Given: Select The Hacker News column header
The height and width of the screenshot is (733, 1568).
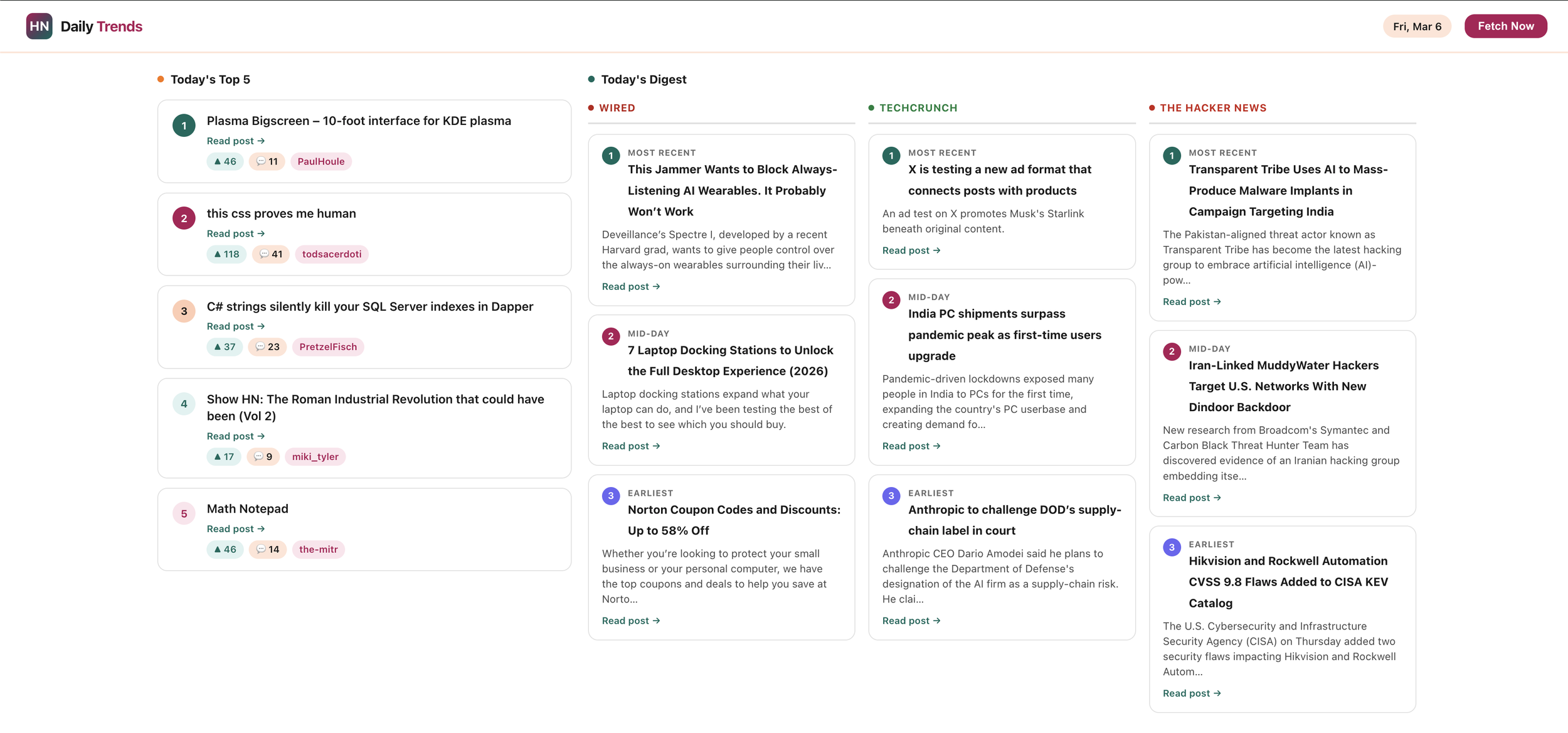Looking at the screenshot, I should [x=1212, y=108].
